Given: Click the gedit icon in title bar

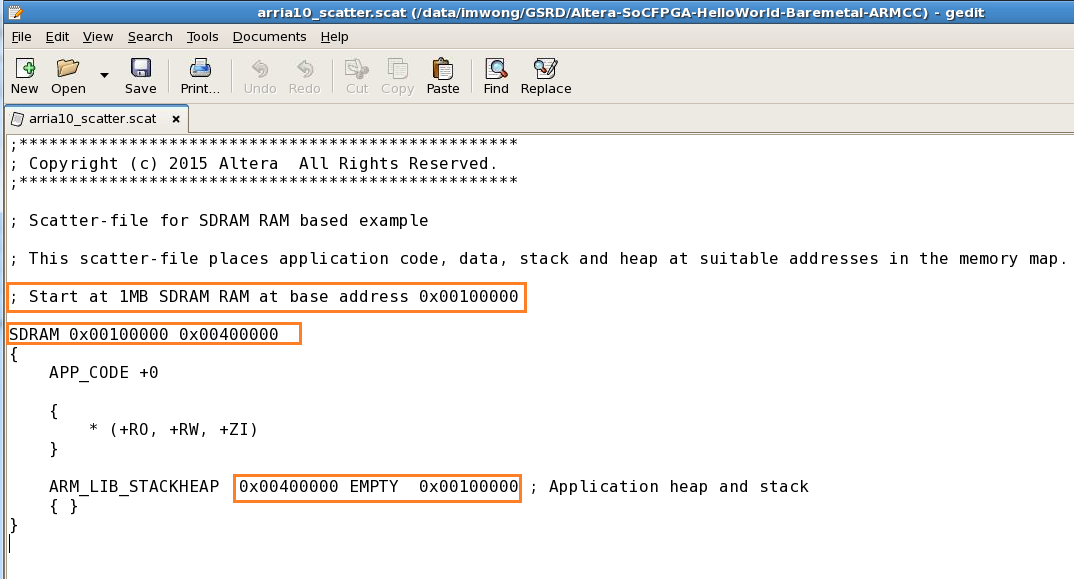Looking at the screenshot, I should pyautogui.click(x=15, y=12).
